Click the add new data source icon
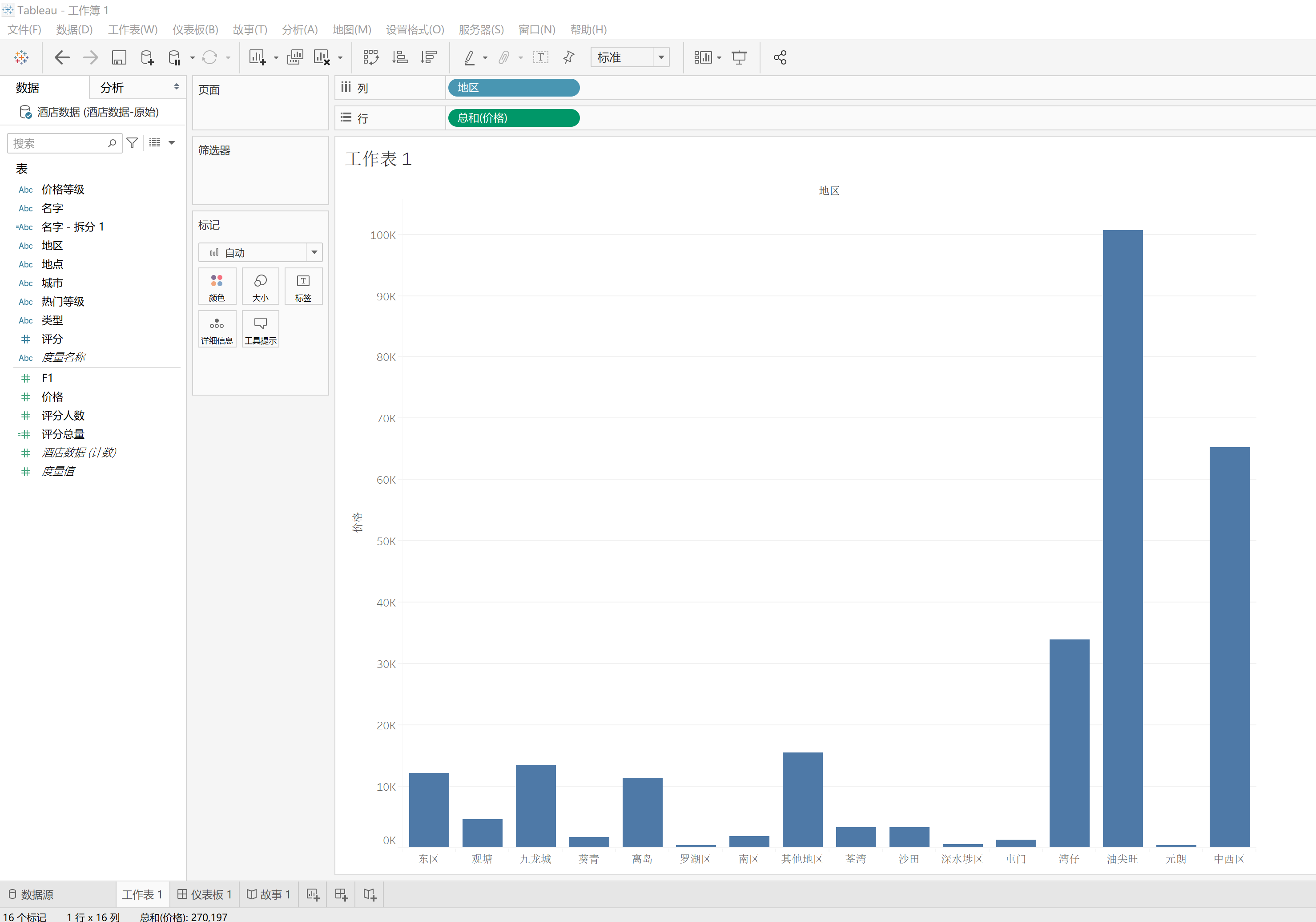 point(147,57)
